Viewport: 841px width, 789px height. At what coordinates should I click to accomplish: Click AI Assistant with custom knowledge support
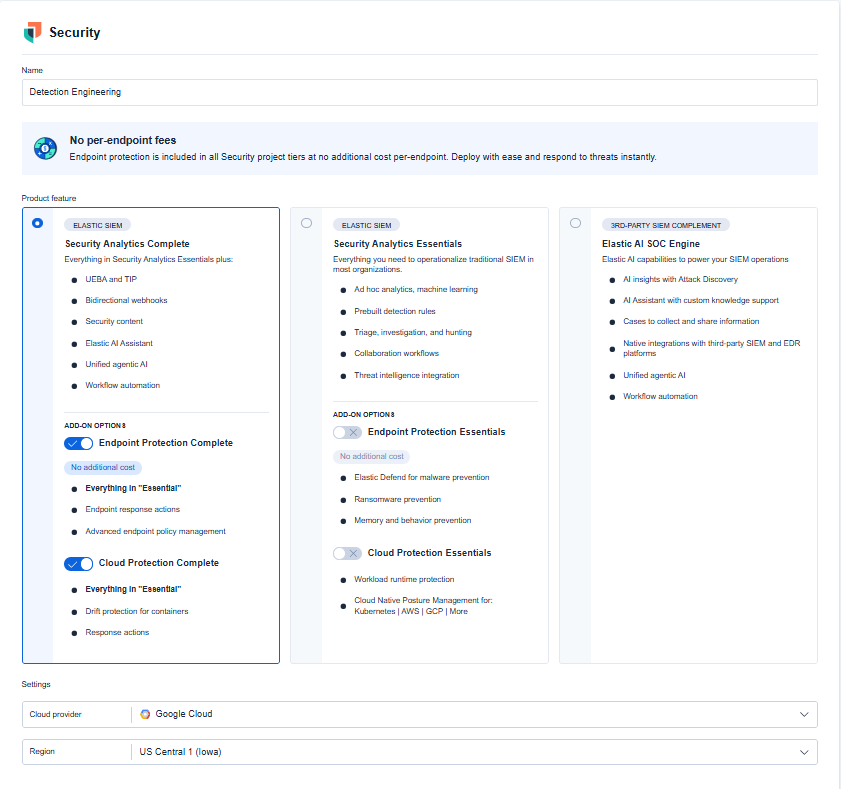[700, 300]
